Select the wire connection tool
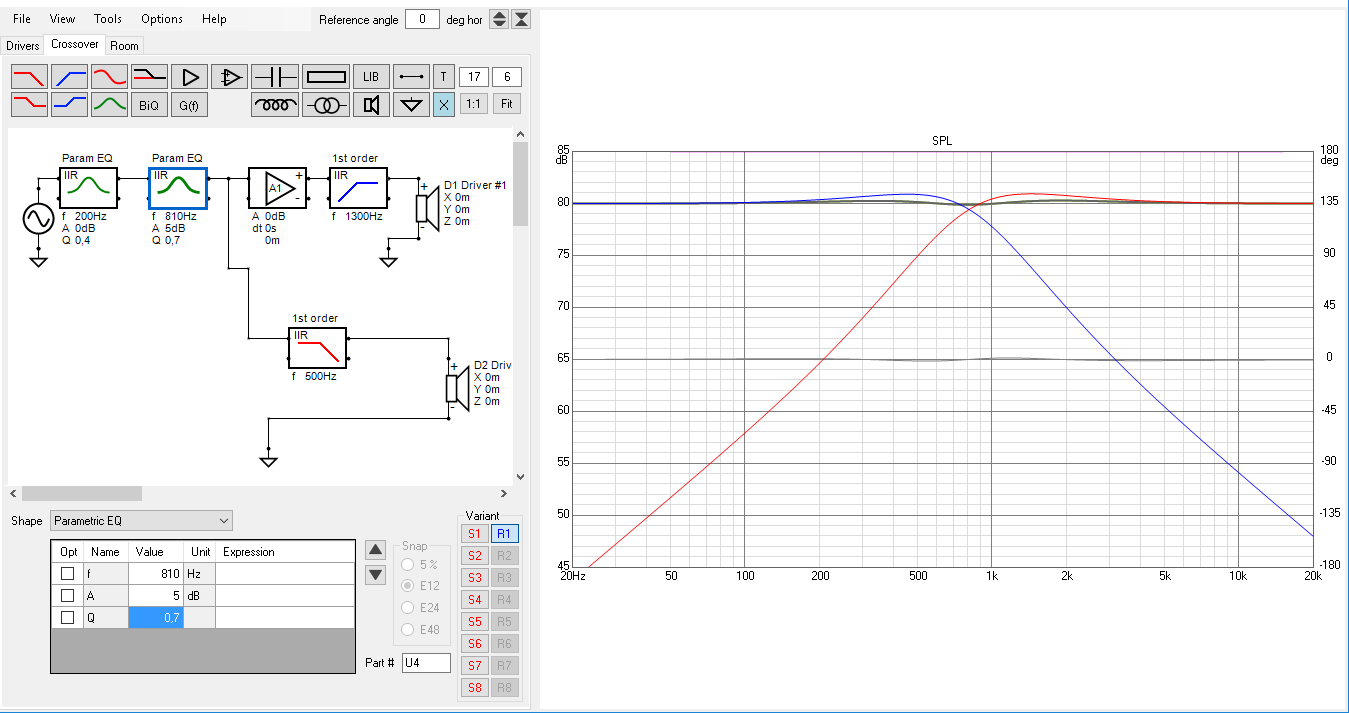This screenshot has height=713, width=1349. click(411, 77)
